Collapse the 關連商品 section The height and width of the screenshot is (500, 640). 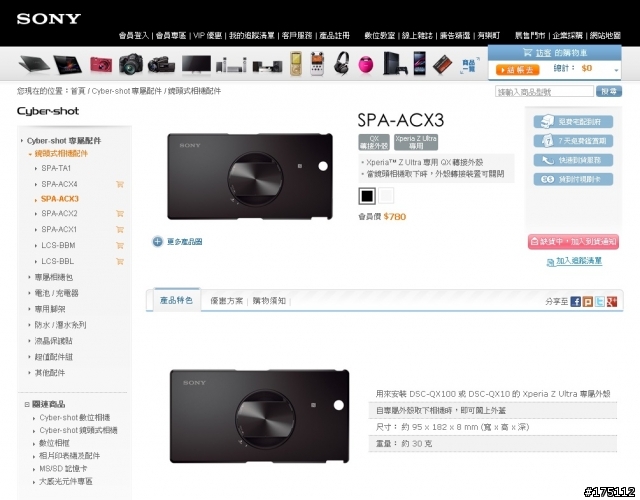tap(27, 404)
